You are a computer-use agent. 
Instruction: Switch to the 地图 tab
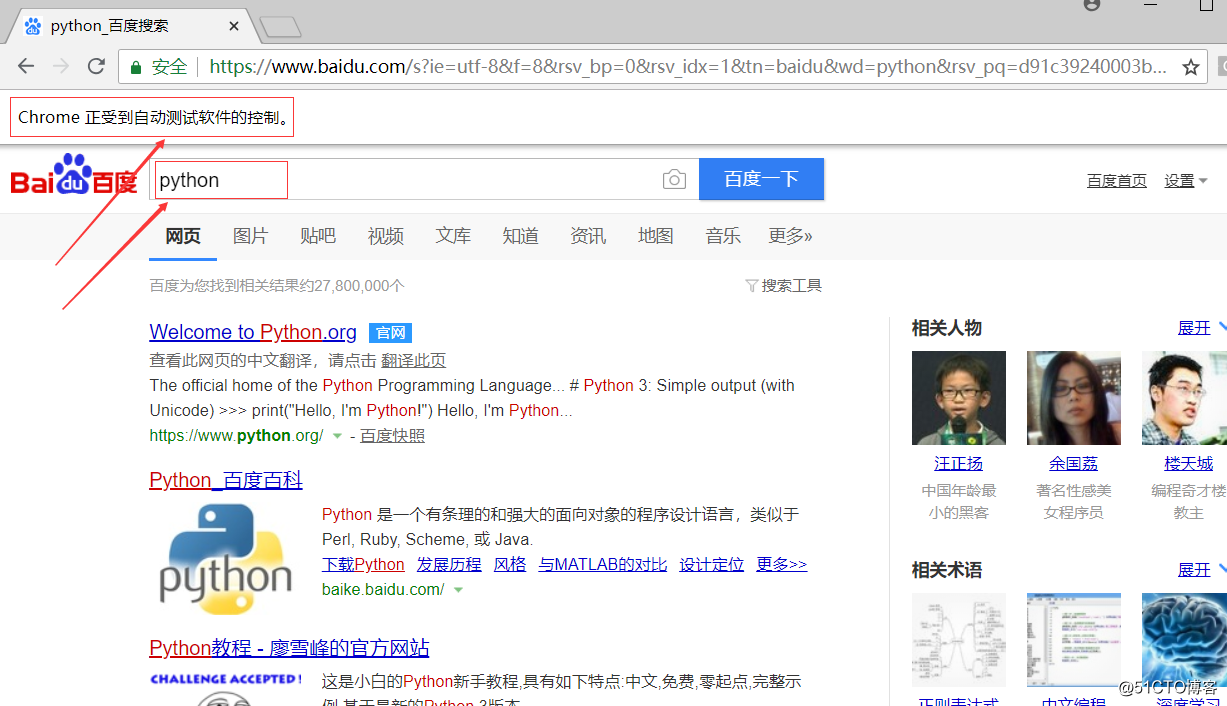[656, 236]
